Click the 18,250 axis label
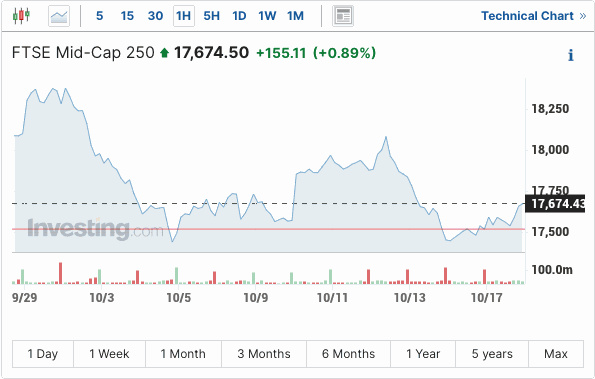This screenshot has height=379, width=595. tap(550, 109)
